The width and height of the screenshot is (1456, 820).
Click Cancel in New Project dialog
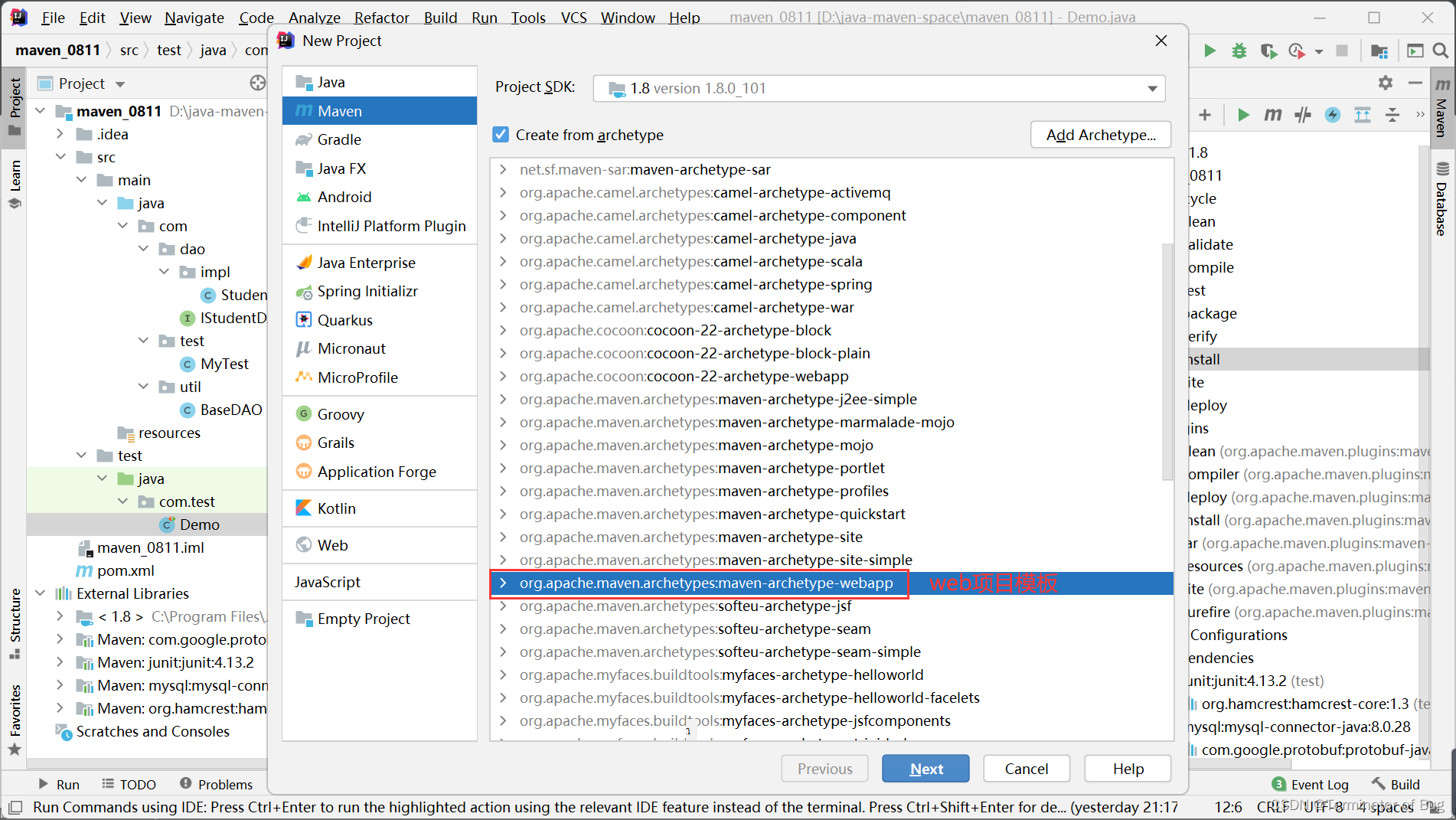1027,769
